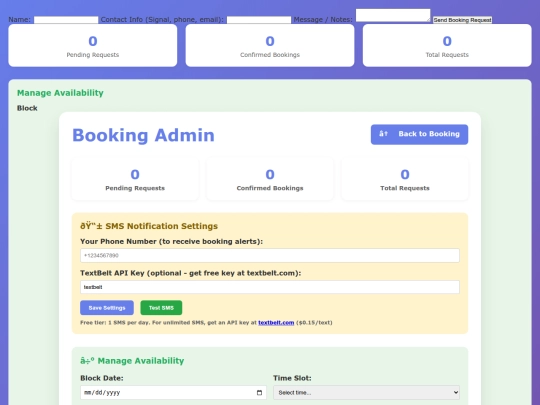
Task: Click top Pending Requests stat card
Action: pyautogui.click(x=93, y=45)
